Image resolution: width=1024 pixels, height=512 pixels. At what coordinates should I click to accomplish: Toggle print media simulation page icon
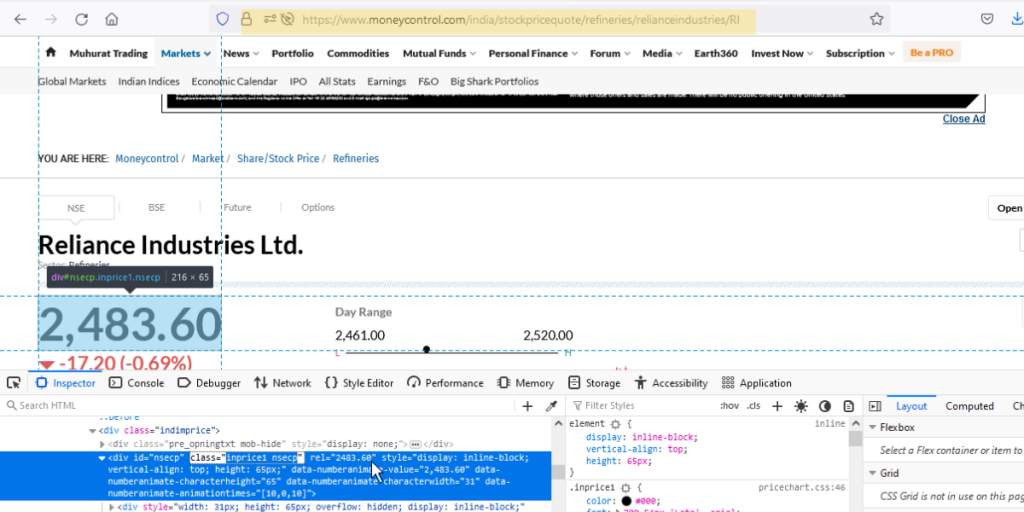848,406
